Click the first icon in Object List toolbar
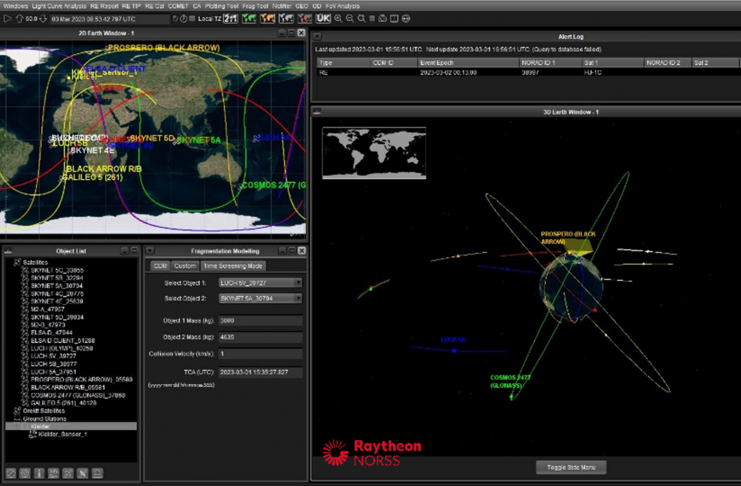741x486 pixels. [x=11, y=473]
